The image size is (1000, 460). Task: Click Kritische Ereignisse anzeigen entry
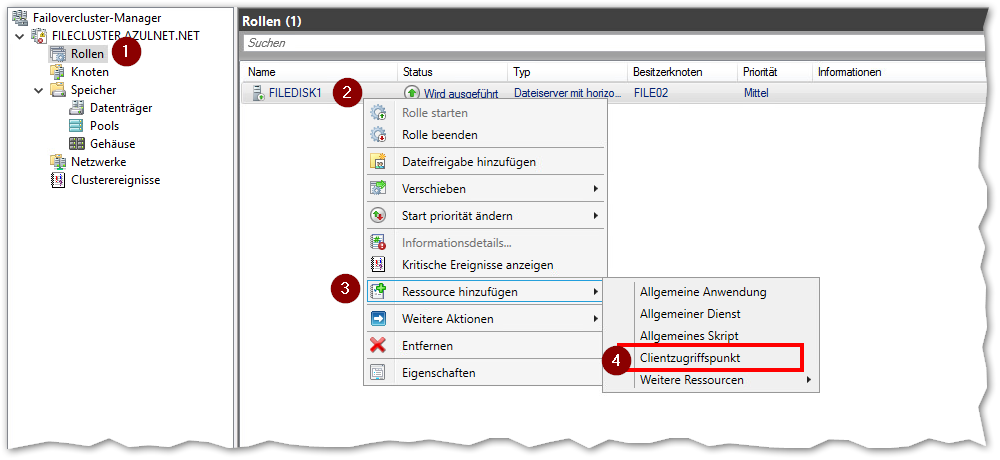click(x=477, y=265)
